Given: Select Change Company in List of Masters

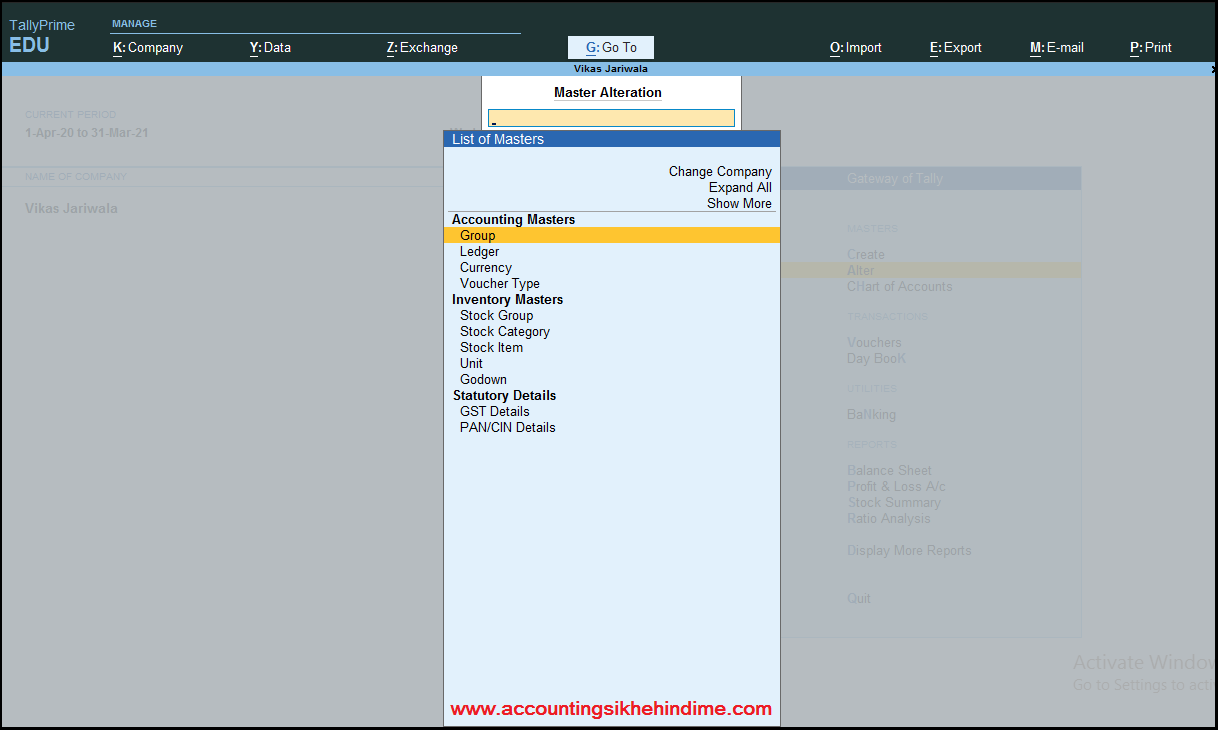Looking at the screenshot, I should pos(720,171).
